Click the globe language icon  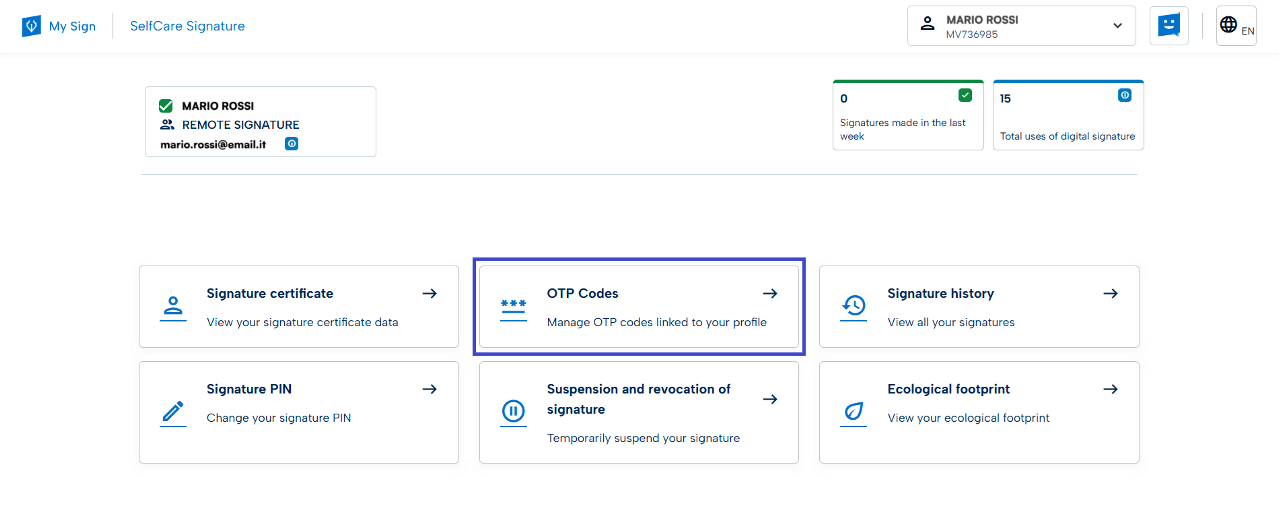(1229, 25)
